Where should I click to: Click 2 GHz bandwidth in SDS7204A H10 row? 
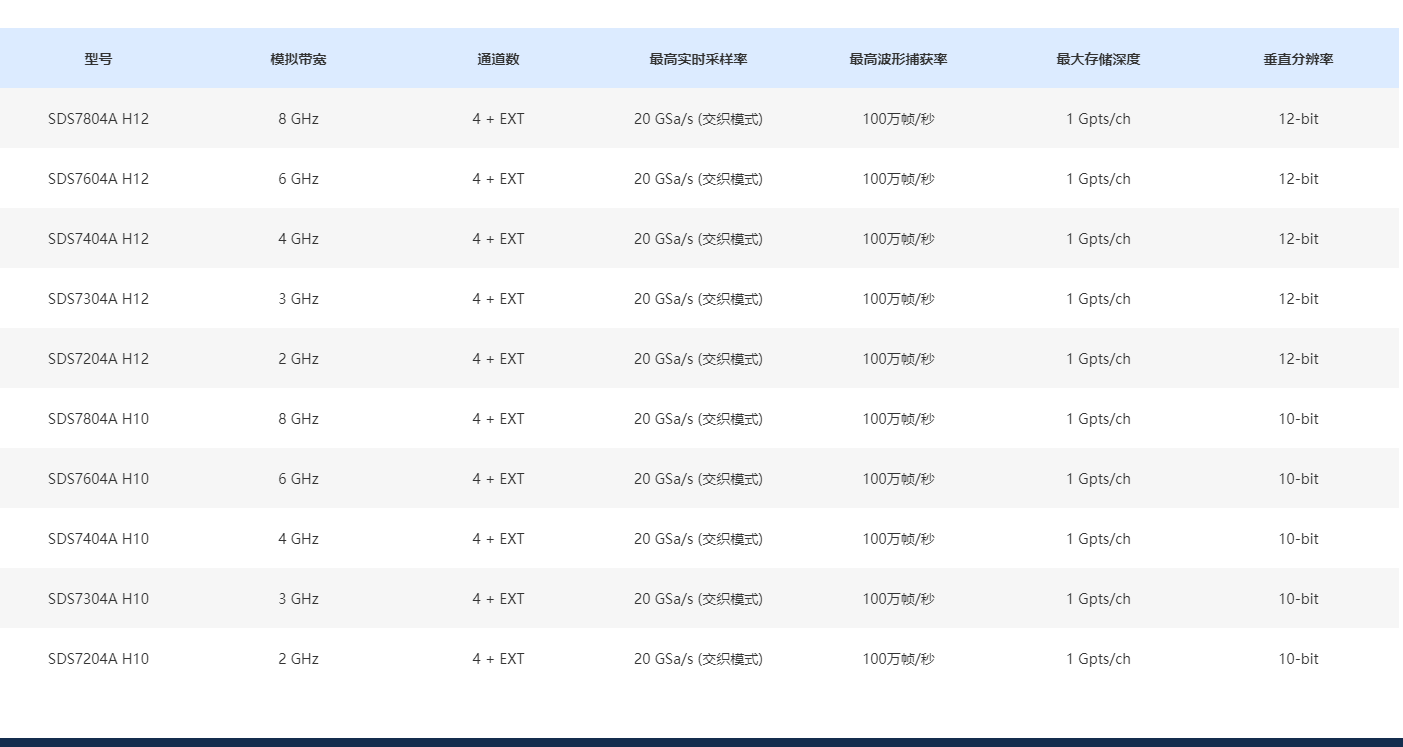(x=298, y=659)
